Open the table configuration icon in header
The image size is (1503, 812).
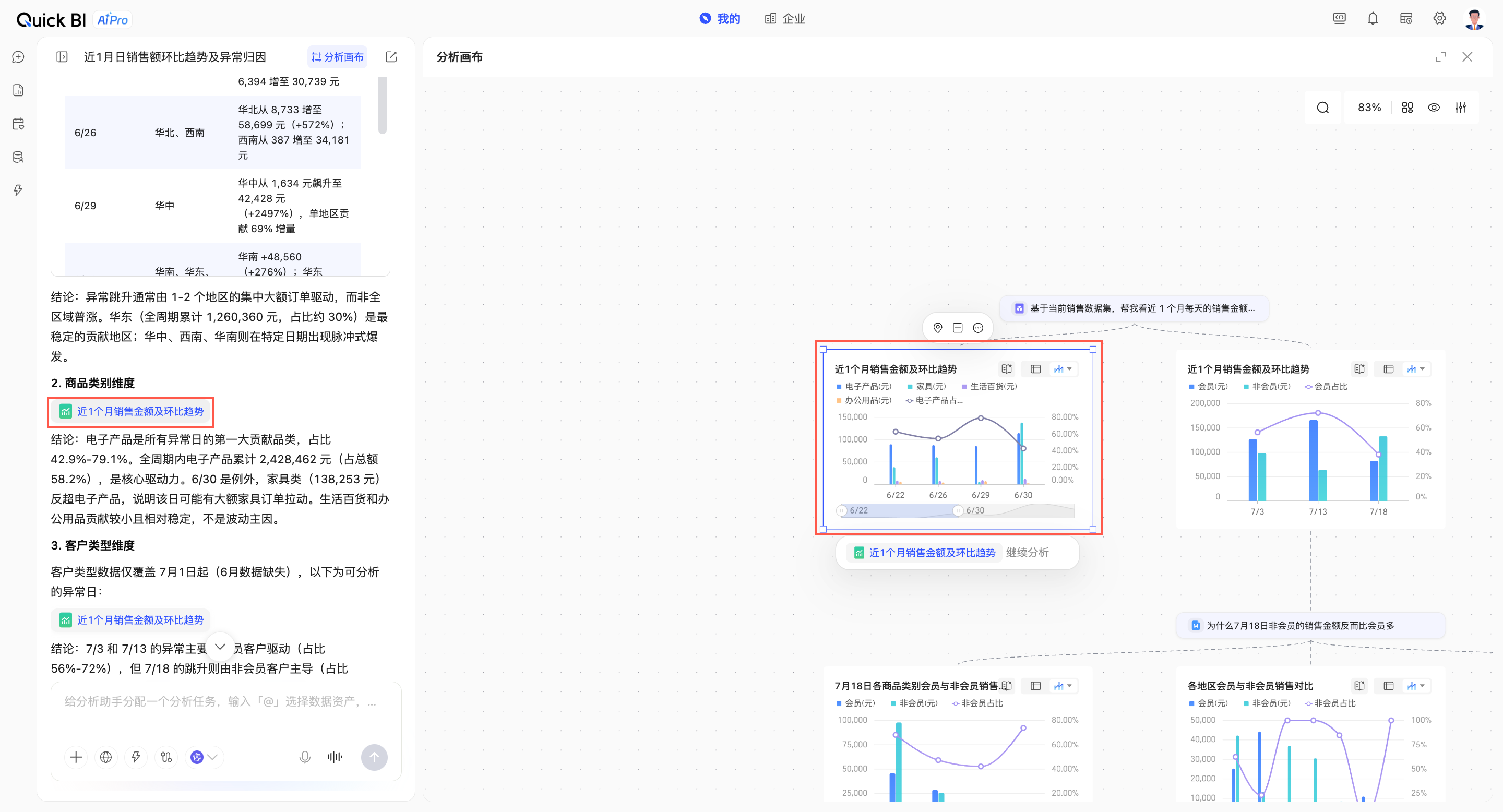1406,19
